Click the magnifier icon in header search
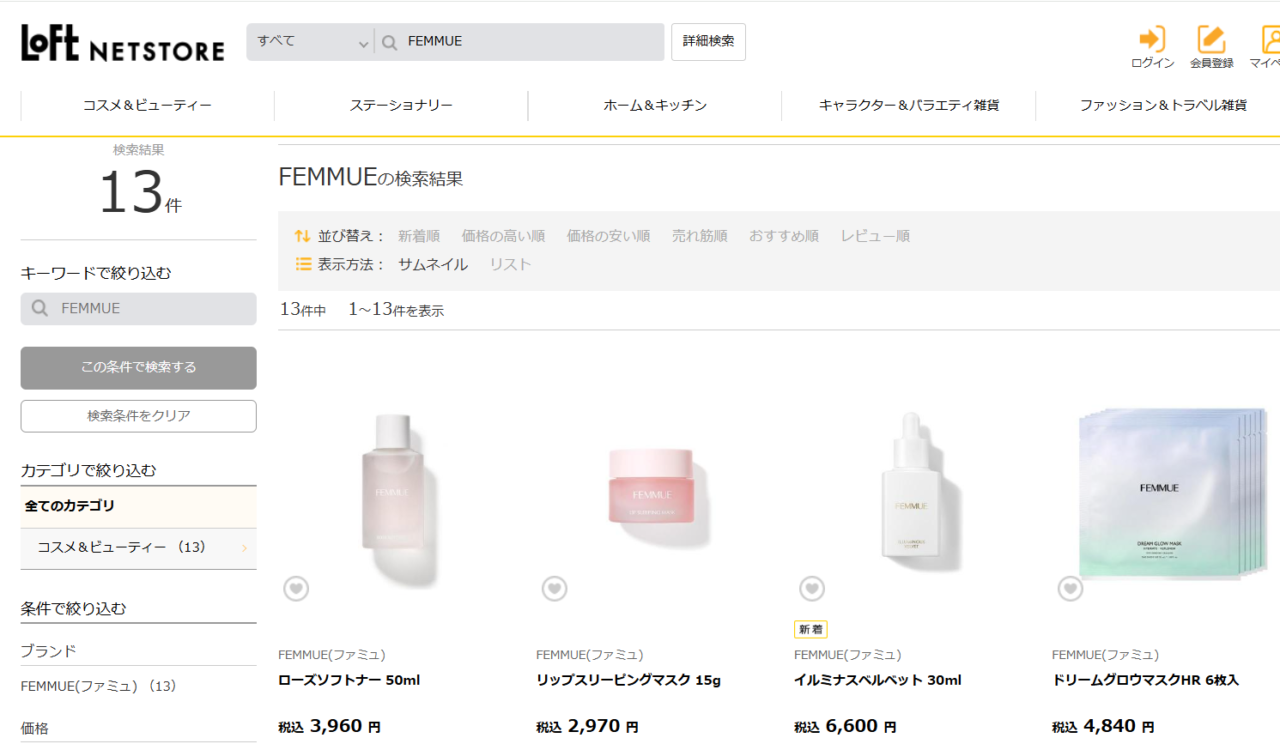 pyautogui.click(x=390, y=42)
